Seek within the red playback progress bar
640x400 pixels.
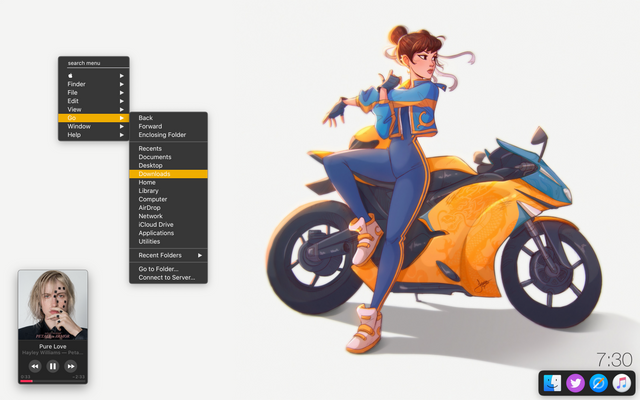tap(53, 381)
